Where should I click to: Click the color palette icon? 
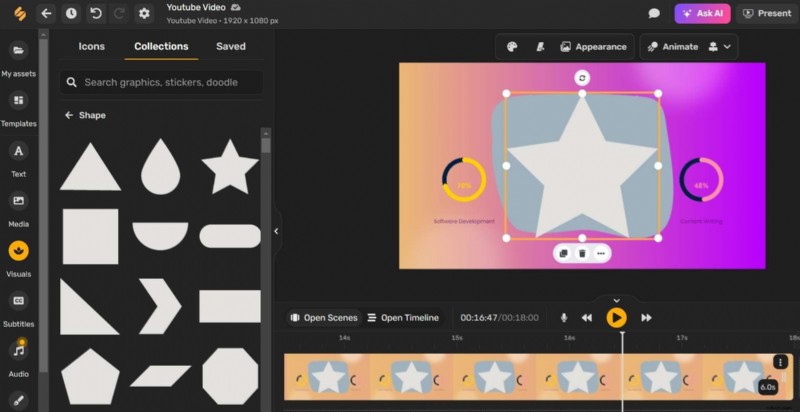(x=512, y=47)
